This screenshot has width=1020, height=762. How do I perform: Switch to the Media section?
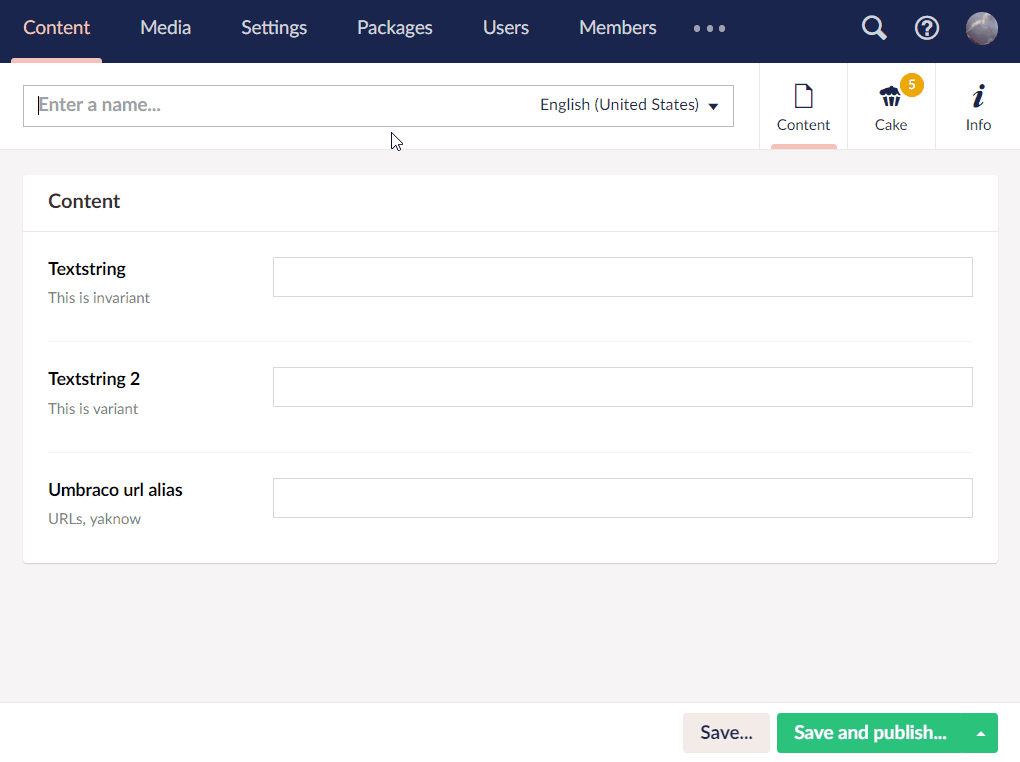[x=165, y=28]
